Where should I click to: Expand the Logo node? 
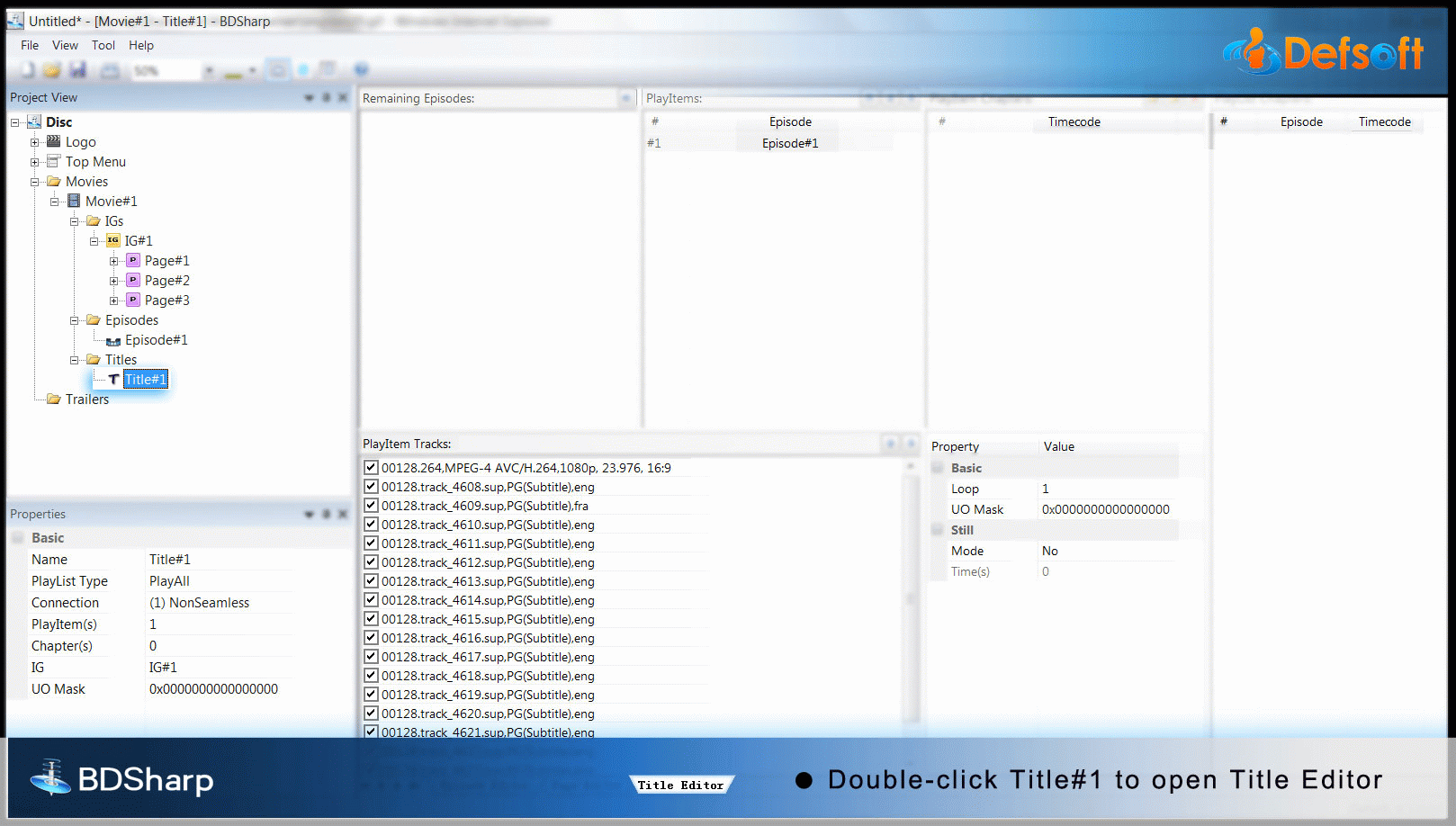[34, 142]
